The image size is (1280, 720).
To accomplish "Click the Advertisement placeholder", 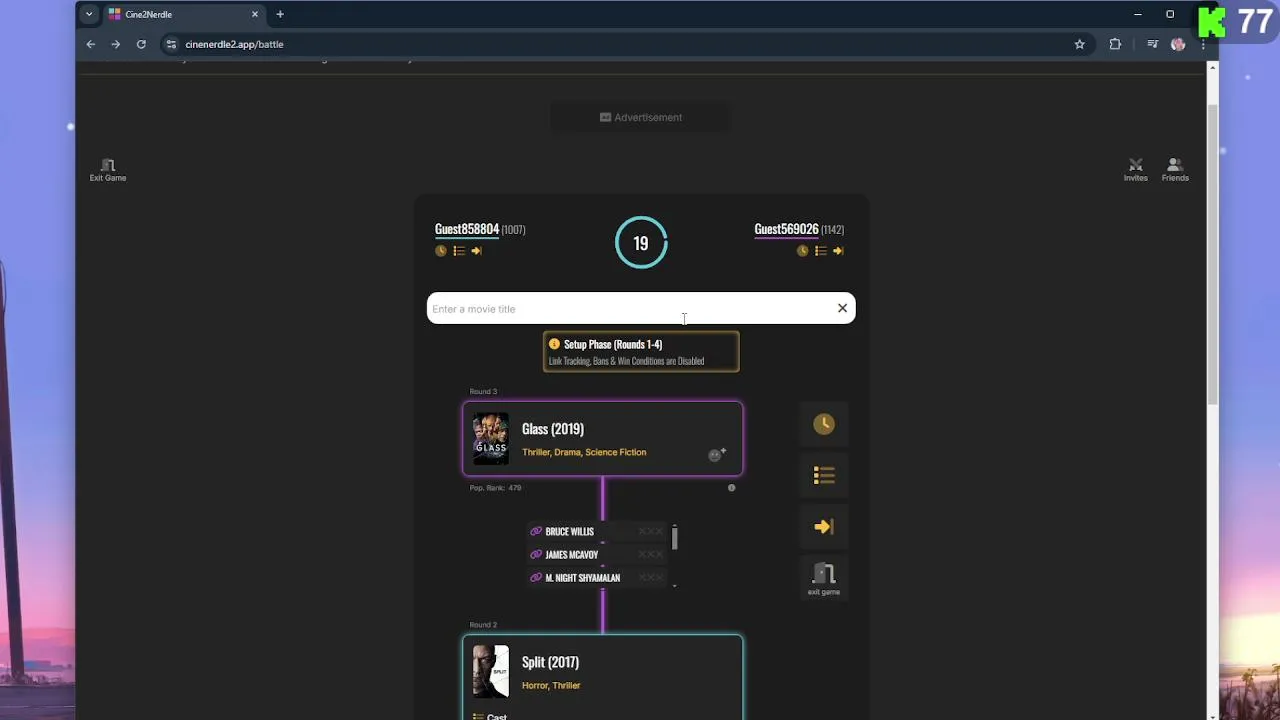I will click(641, 117).
